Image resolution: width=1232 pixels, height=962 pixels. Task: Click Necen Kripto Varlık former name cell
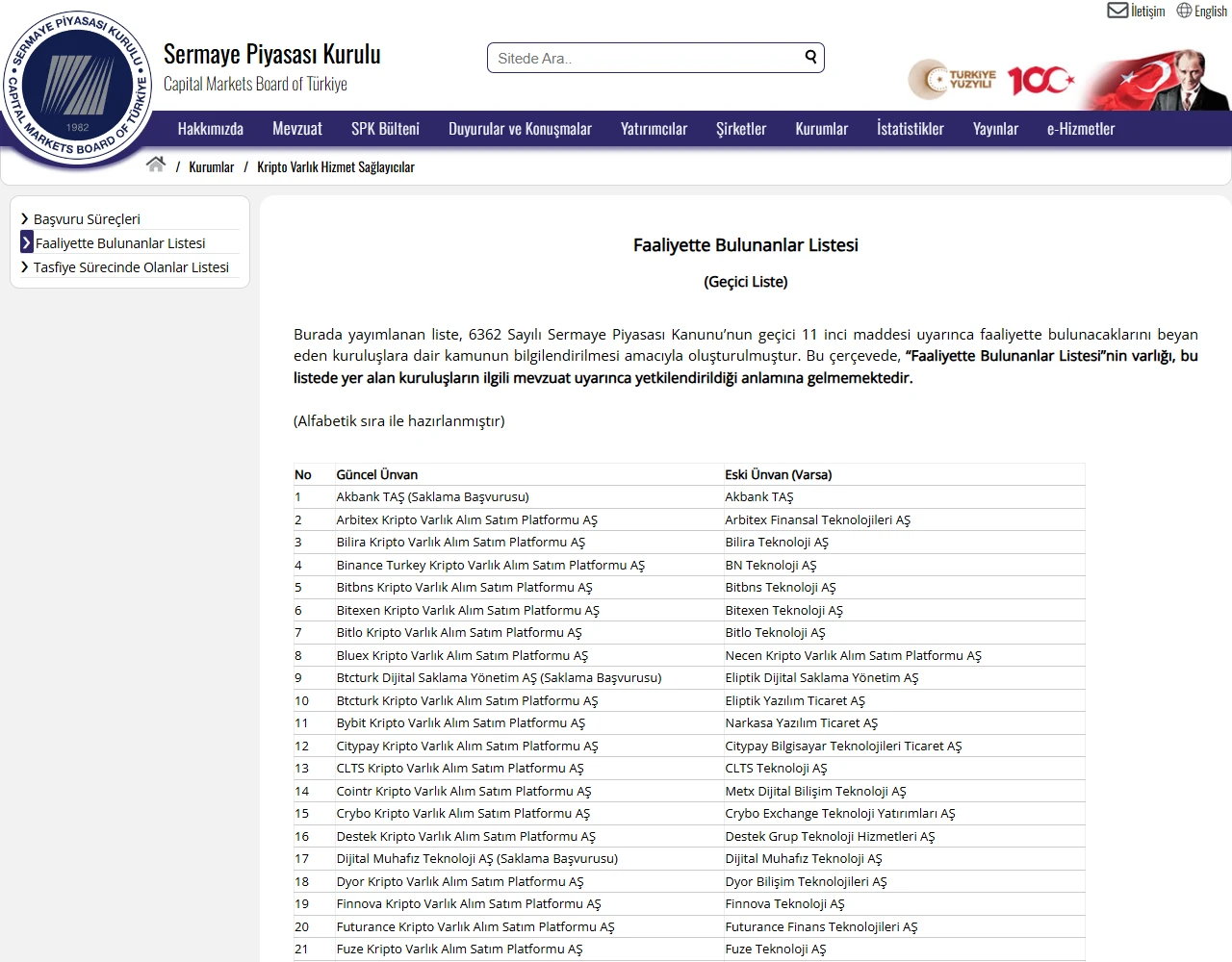(854, 656)
